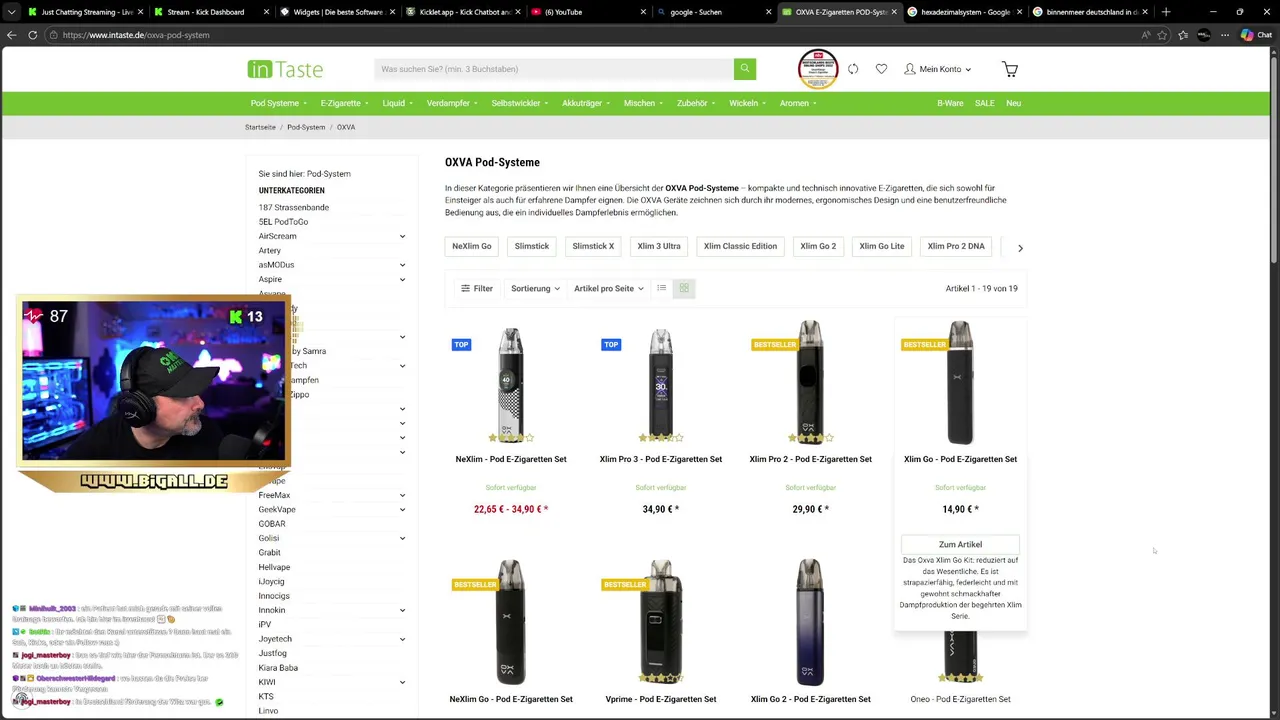Switch to grid view layout icon
The image size is (1280, 720).
click(684, 288)
